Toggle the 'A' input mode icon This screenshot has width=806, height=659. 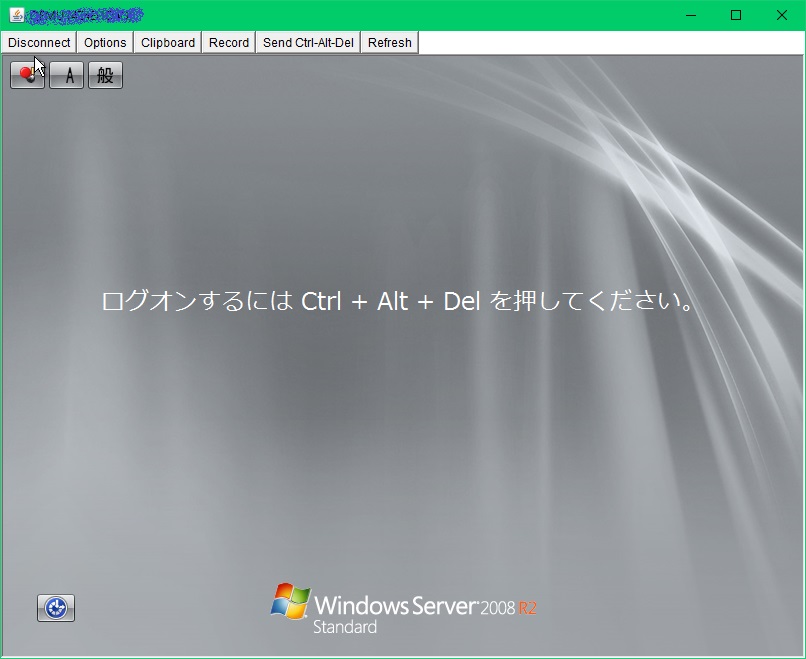coord(66,75)
